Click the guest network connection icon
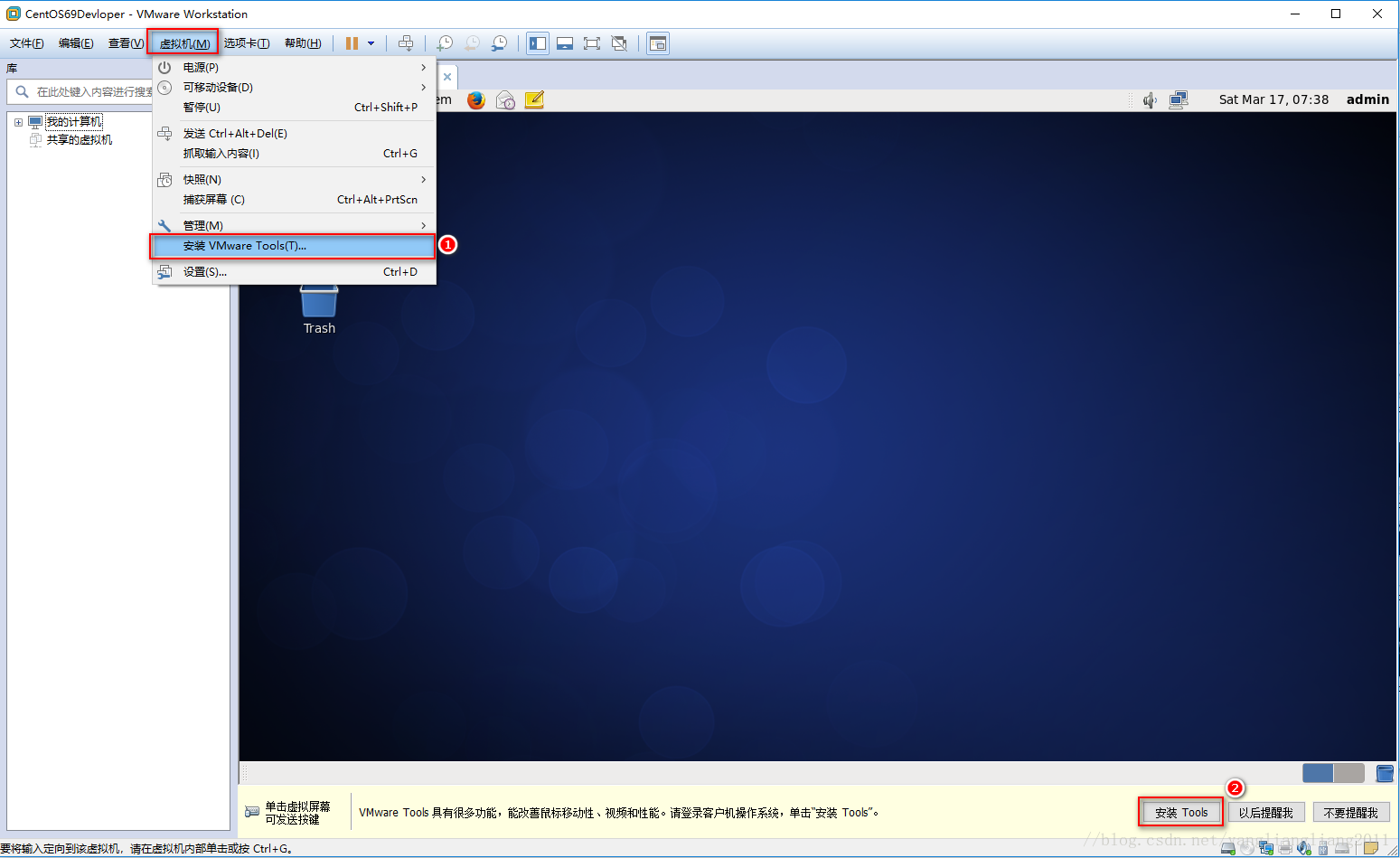This screenshot has width=1400, height=858. pos(1179,100)
